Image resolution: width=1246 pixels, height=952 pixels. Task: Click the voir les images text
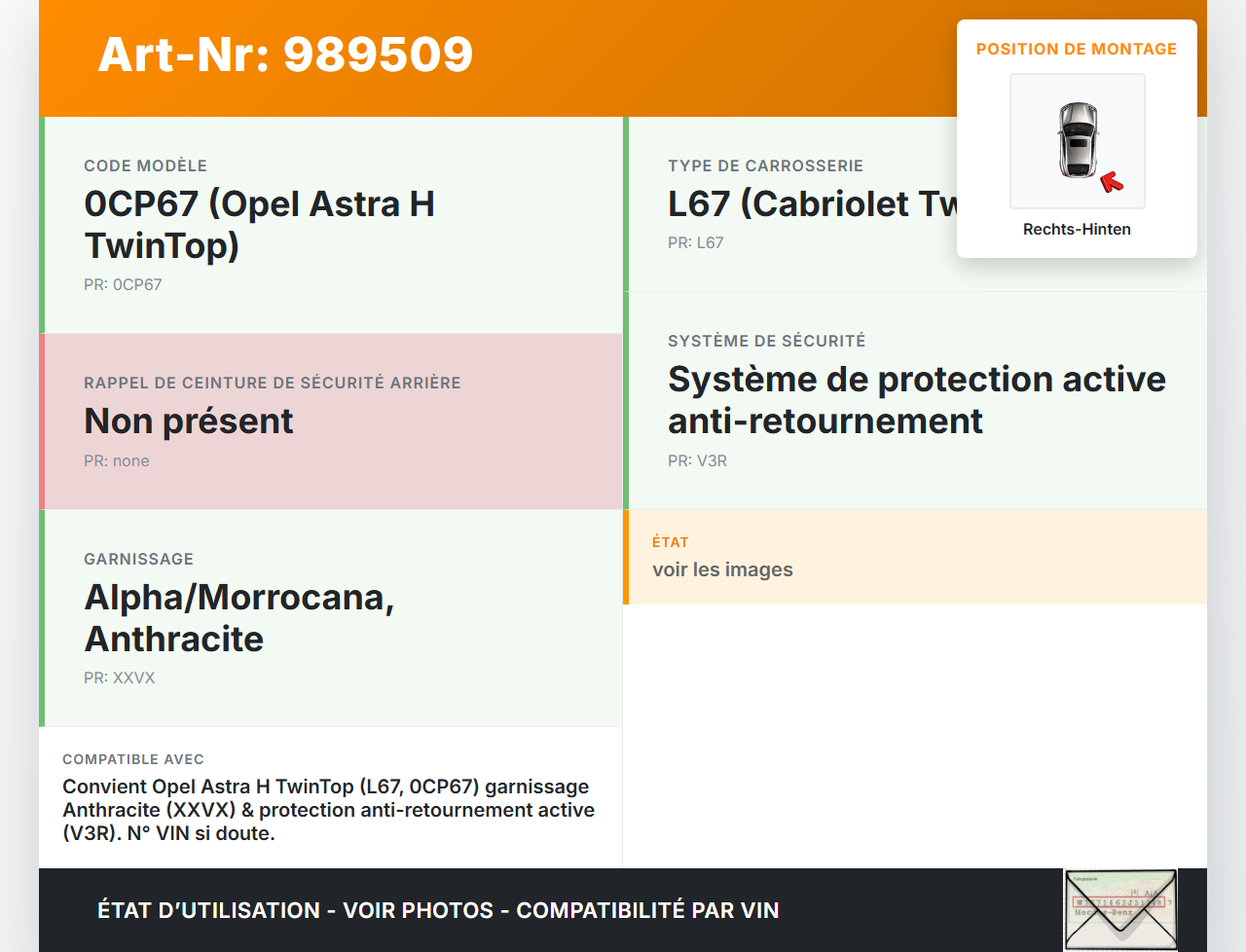(x=722, y=570)
